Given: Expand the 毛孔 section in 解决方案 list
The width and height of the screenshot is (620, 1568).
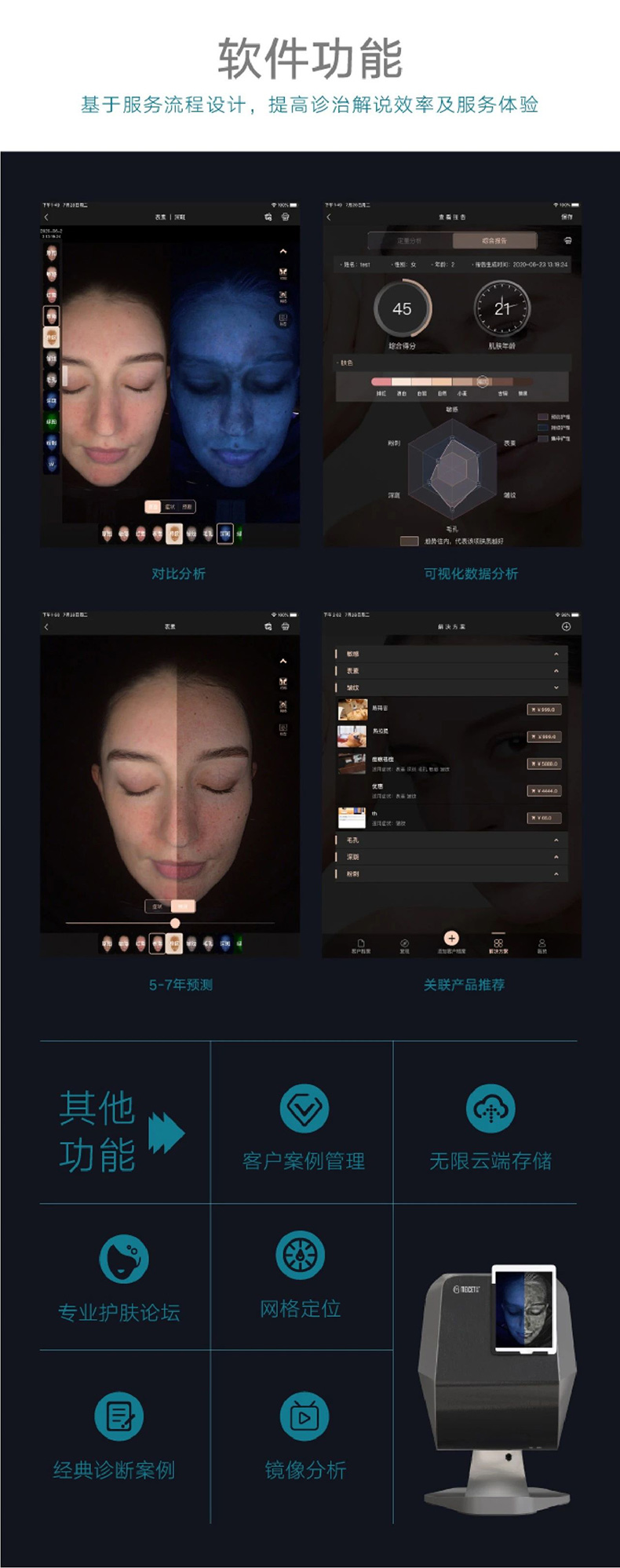Looking at the screenshot, I should coord(556,841).
